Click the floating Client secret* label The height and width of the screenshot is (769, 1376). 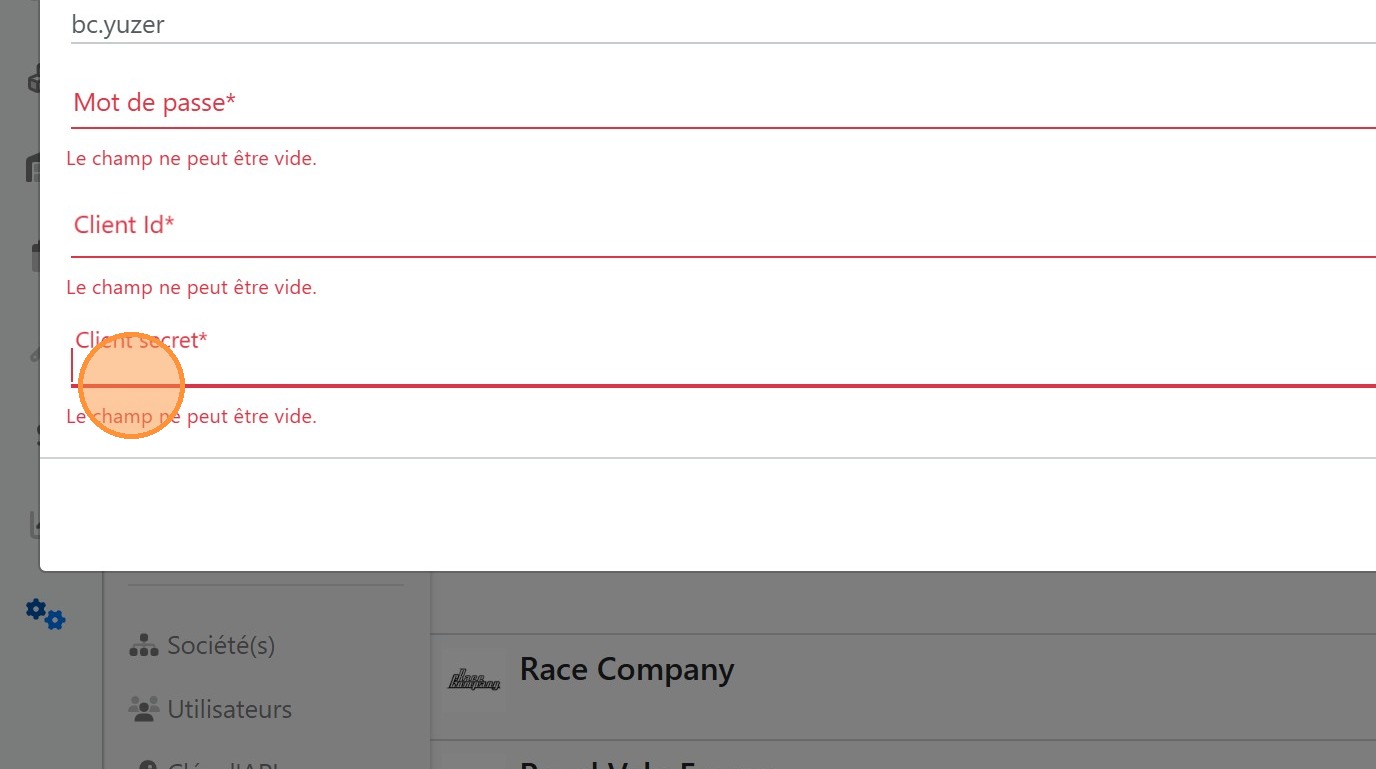(x=142, y=340)
